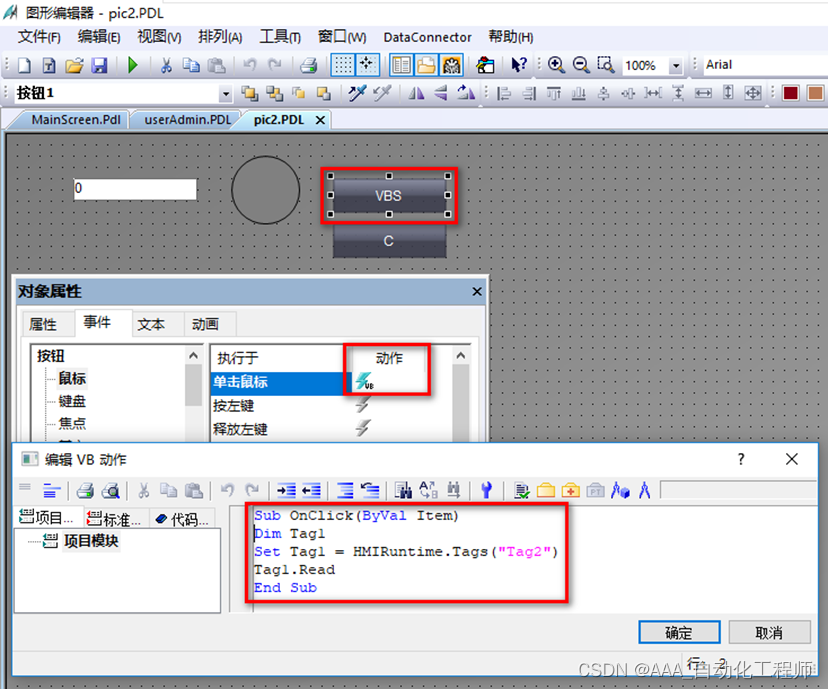
Task: Click the orange-brown color swatch
Action: point(815,93)
